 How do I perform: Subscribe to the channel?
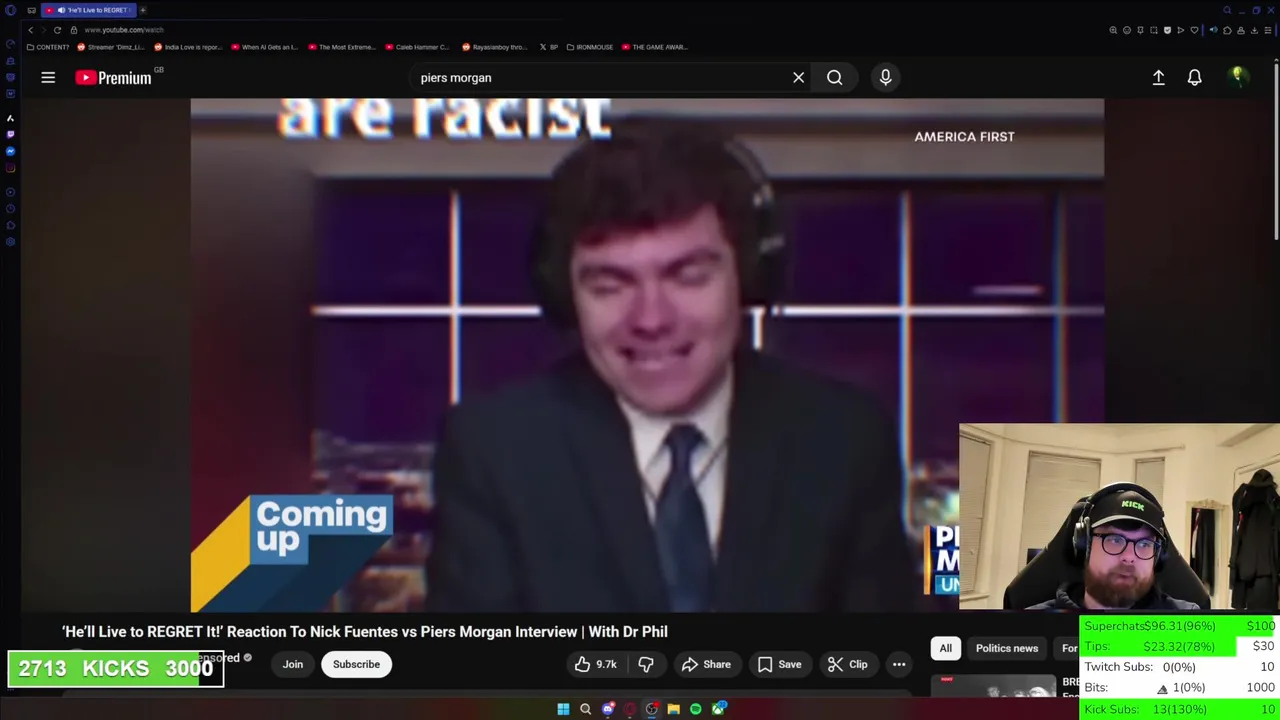[356, 664]
